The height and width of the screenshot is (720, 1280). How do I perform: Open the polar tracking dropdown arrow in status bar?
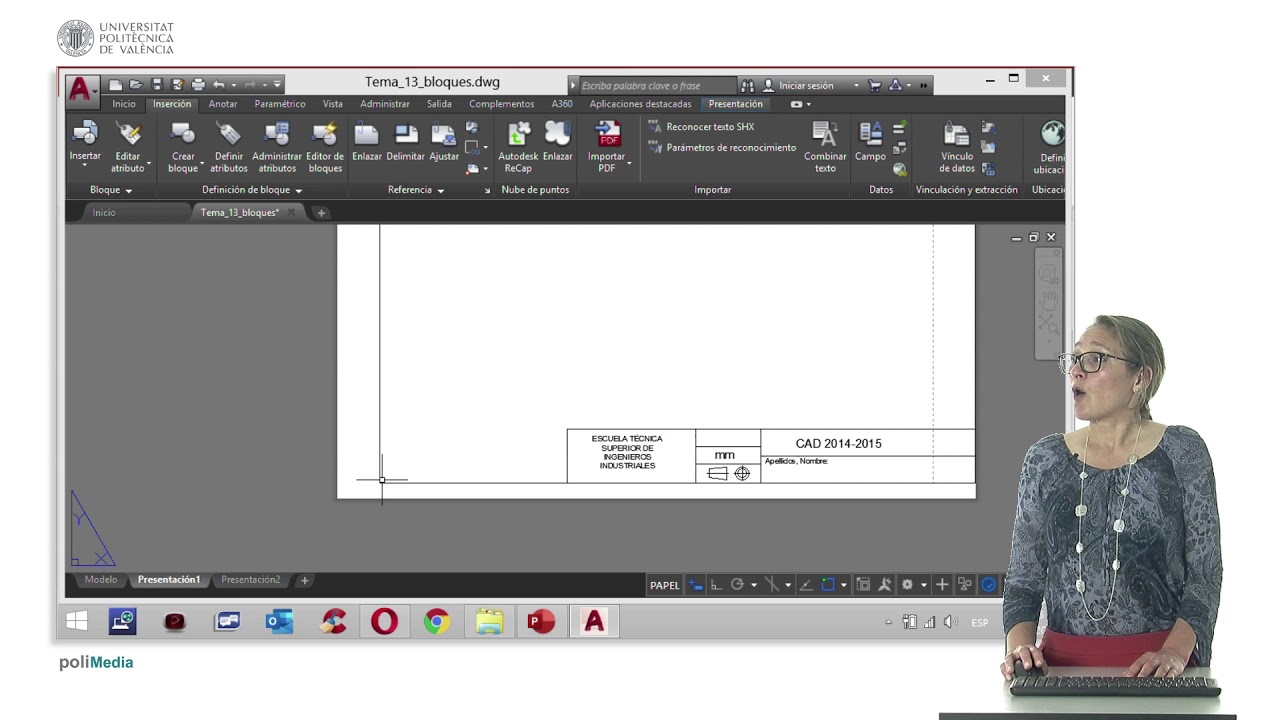(754, 585)
